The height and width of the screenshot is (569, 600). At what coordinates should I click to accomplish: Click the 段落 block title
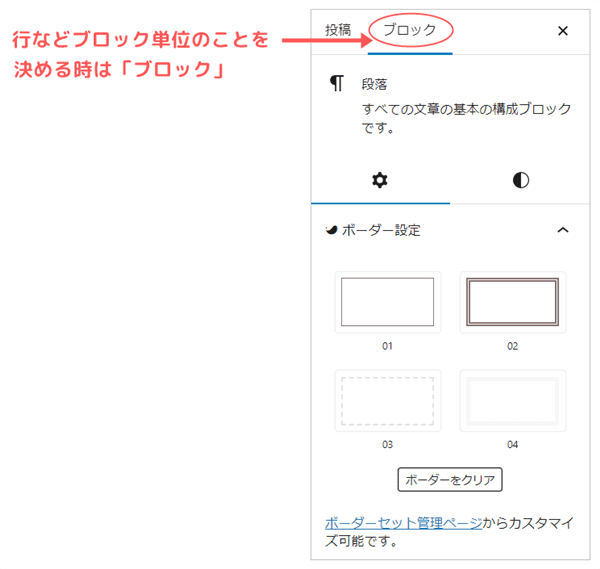coord(374,85)
